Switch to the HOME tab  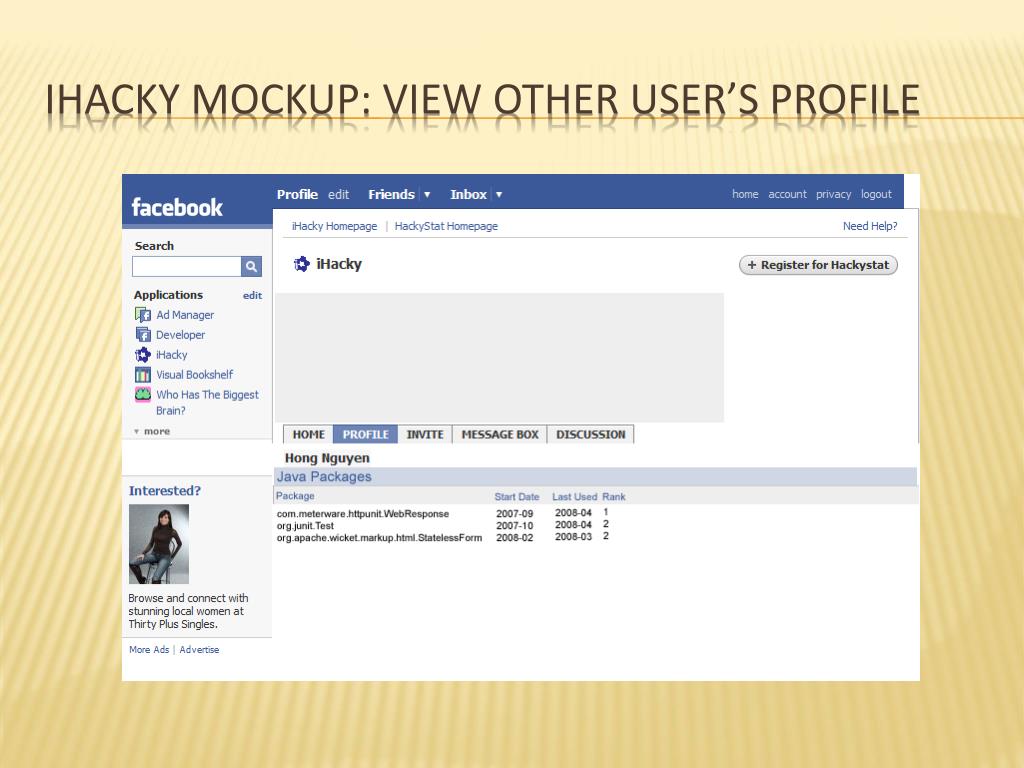coord(308,434)
